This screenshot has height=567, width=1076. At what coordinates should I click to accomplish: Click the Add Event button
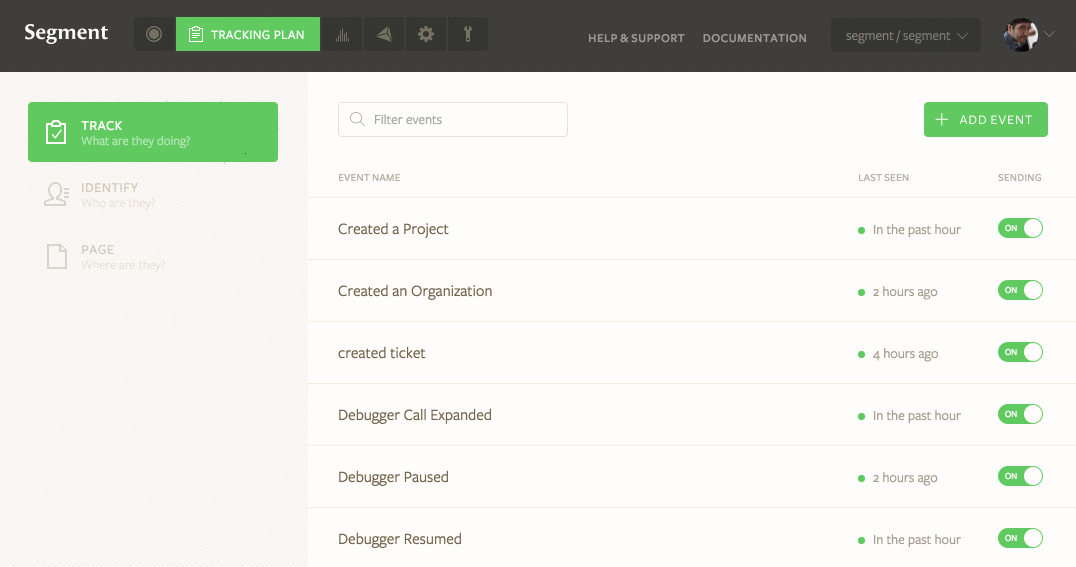985,119
